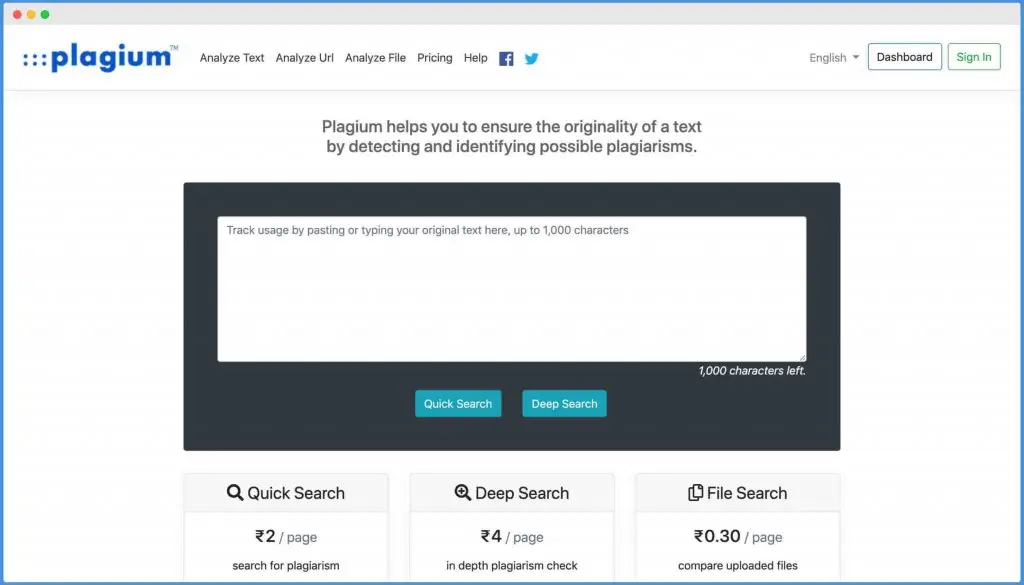This screenshot has height=585, width=1024.
Task: Open Plagium's Twitter page via the bird icon
Action: tap(531, 58)
